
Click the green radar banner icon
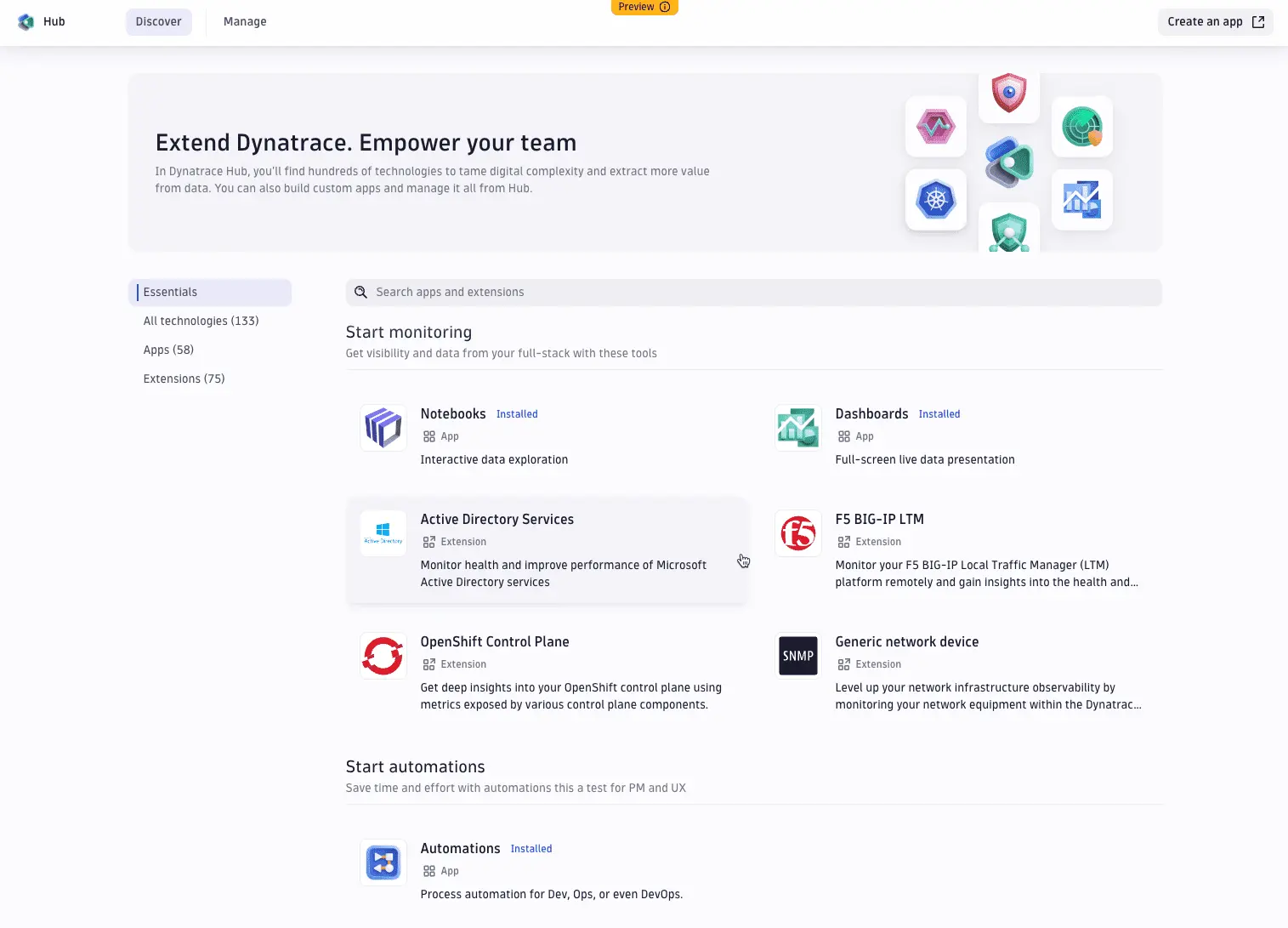1082,127
